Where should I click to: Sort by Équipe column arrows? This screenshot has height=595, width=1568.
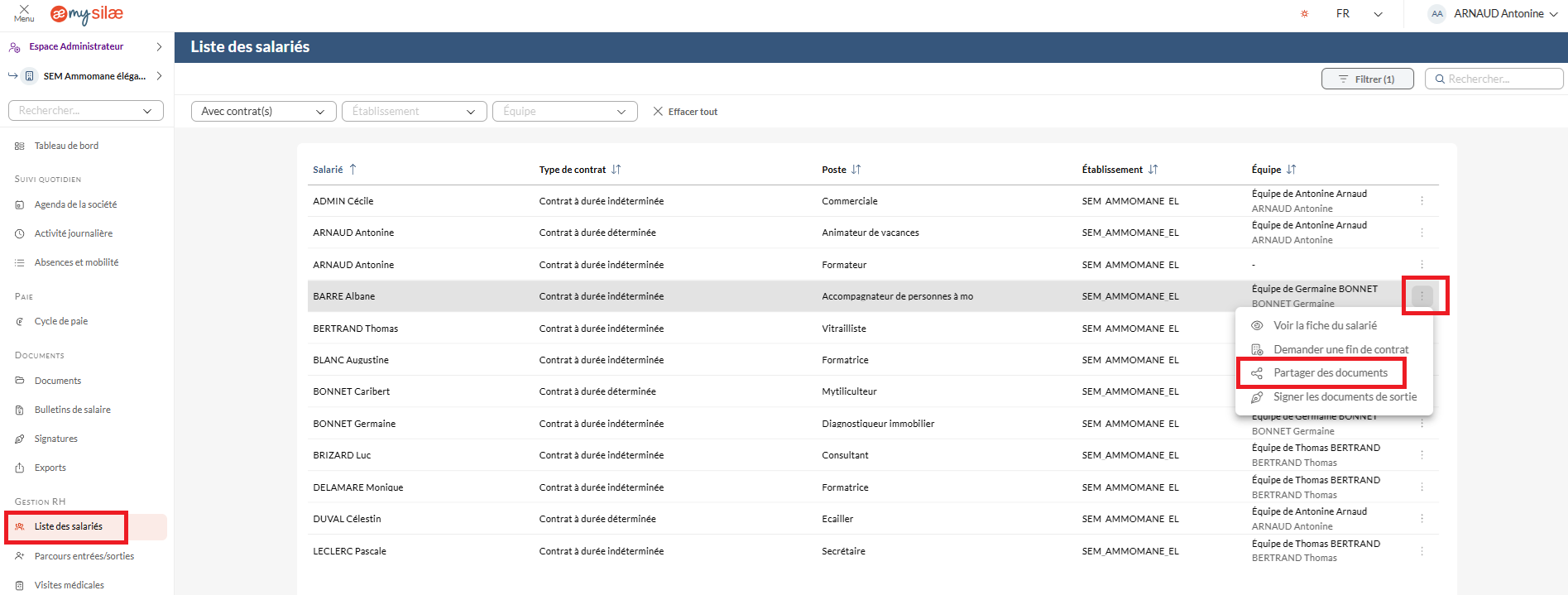coord(1291,170)
